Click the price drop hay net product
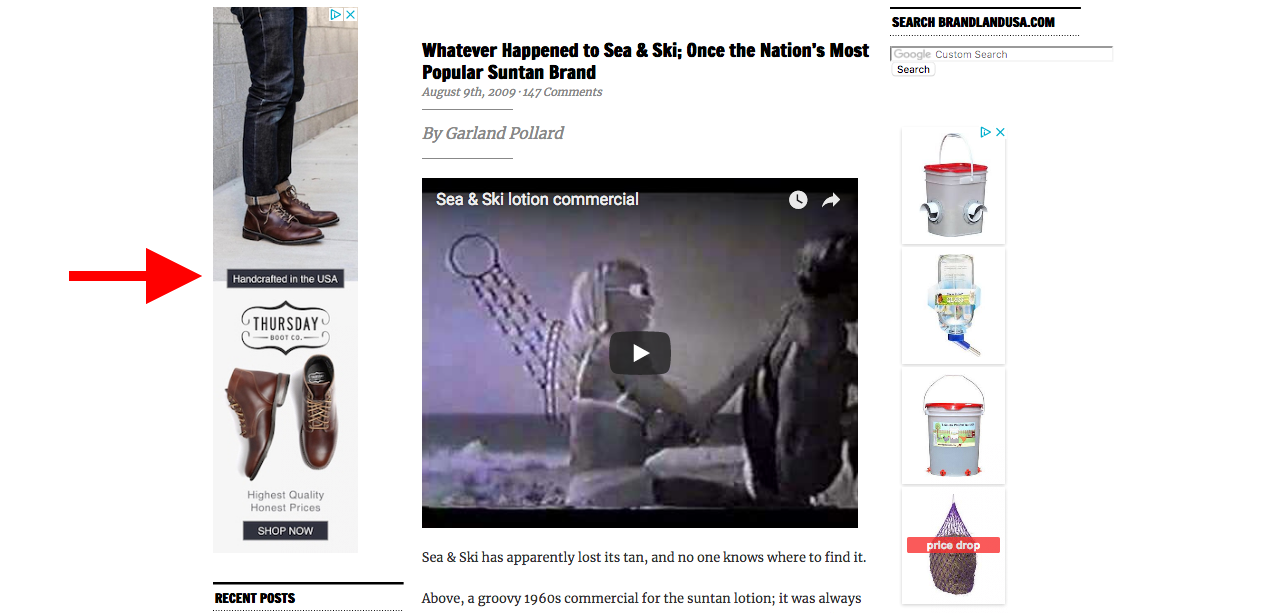The image size is (1263, 613). (x=953, y=545)
